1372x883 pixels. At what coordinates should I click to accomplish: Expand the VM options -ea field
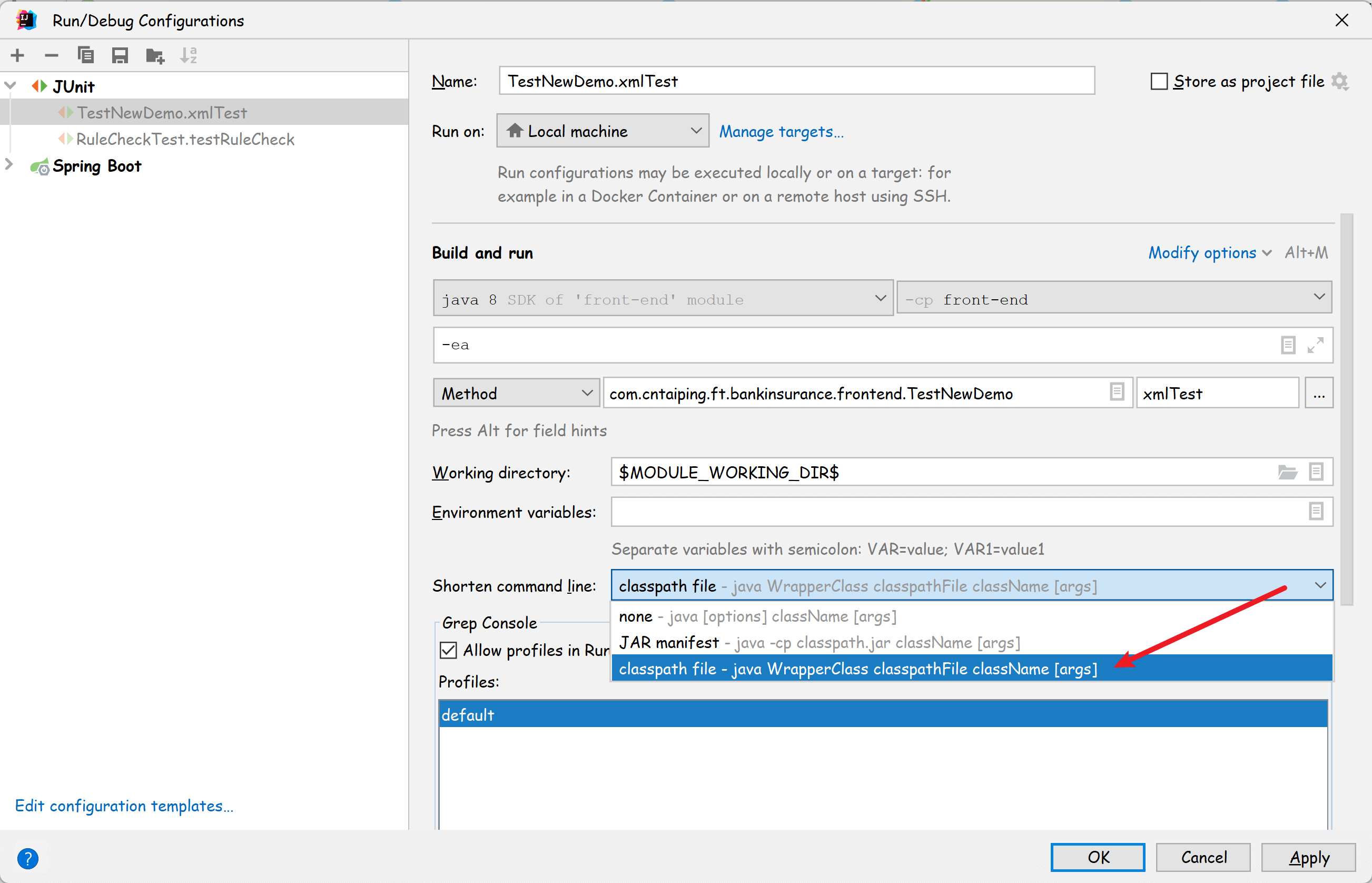1315,345
